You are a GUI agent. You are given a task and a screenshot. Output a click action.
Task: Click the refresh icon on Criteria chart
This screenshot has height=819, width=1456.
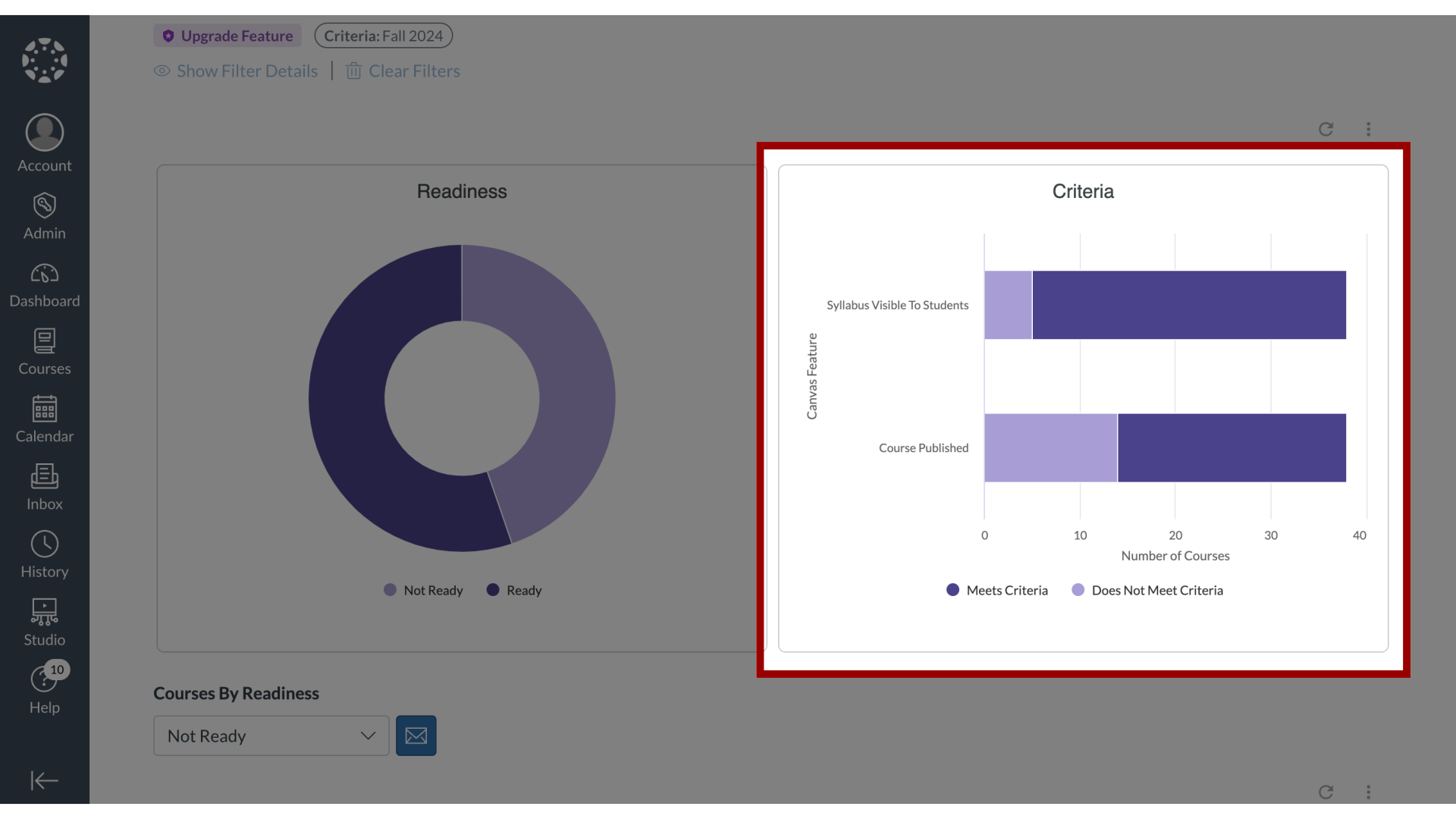click(x=1326, y=129)
